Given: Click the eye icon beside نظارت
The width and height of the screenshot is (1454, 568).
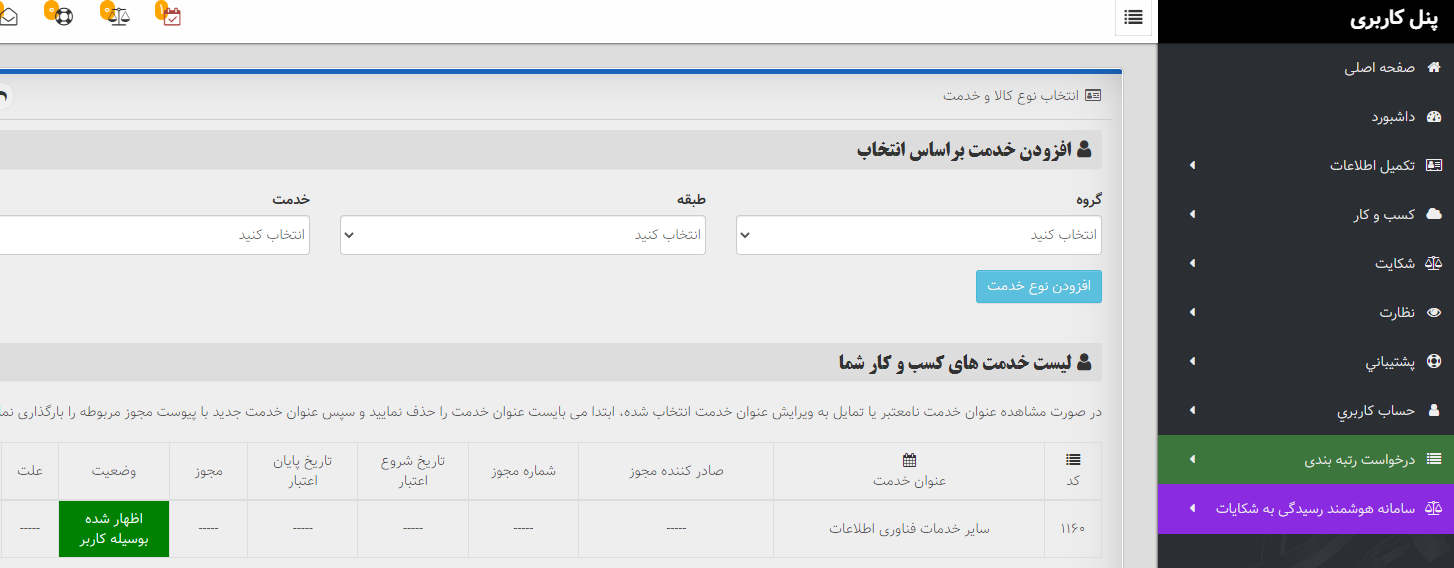Looking at the screenshot, I should pos(1434,312).
